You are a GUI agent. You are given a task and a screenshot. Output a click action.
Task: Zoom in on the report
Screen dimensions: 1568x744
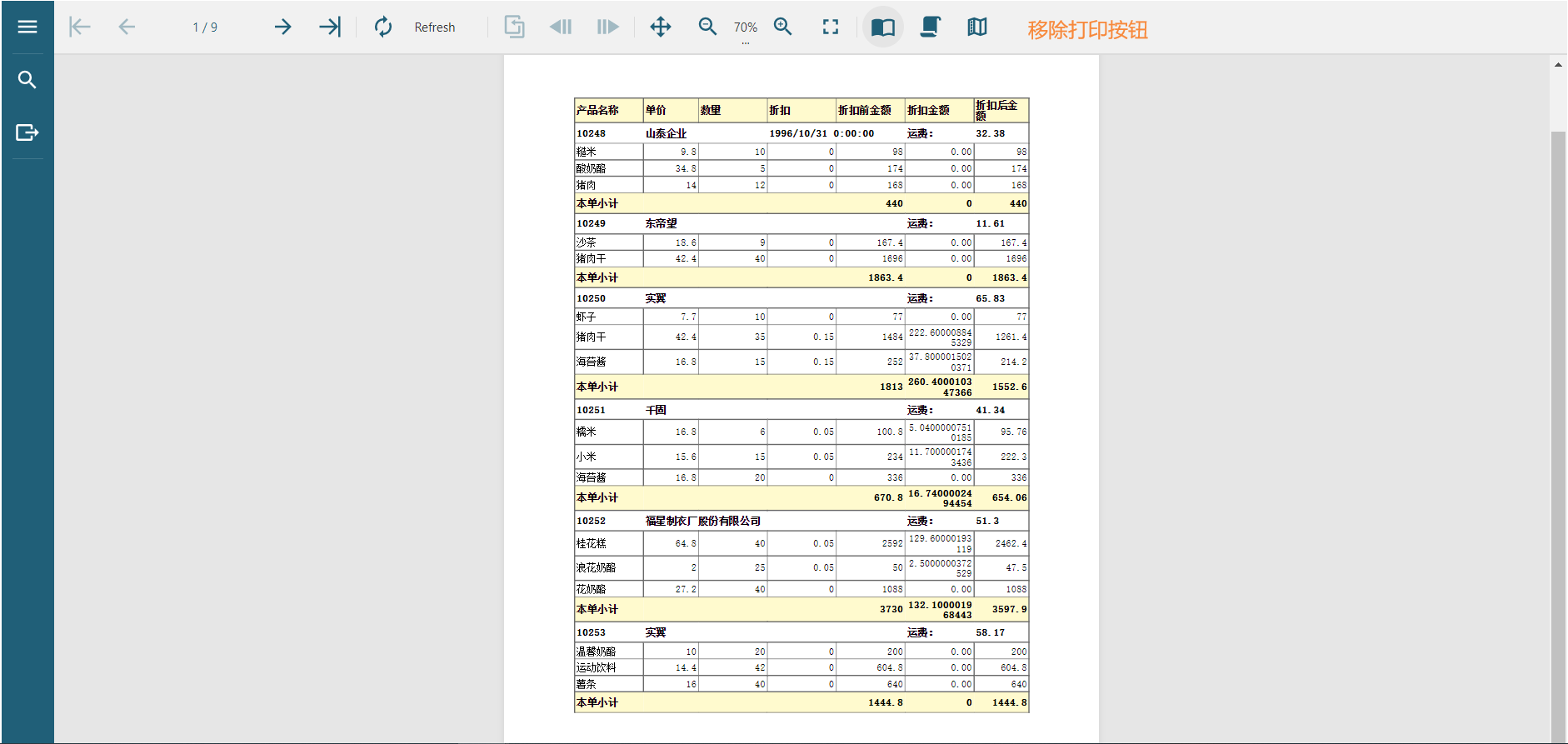click(x=783, y=27)
